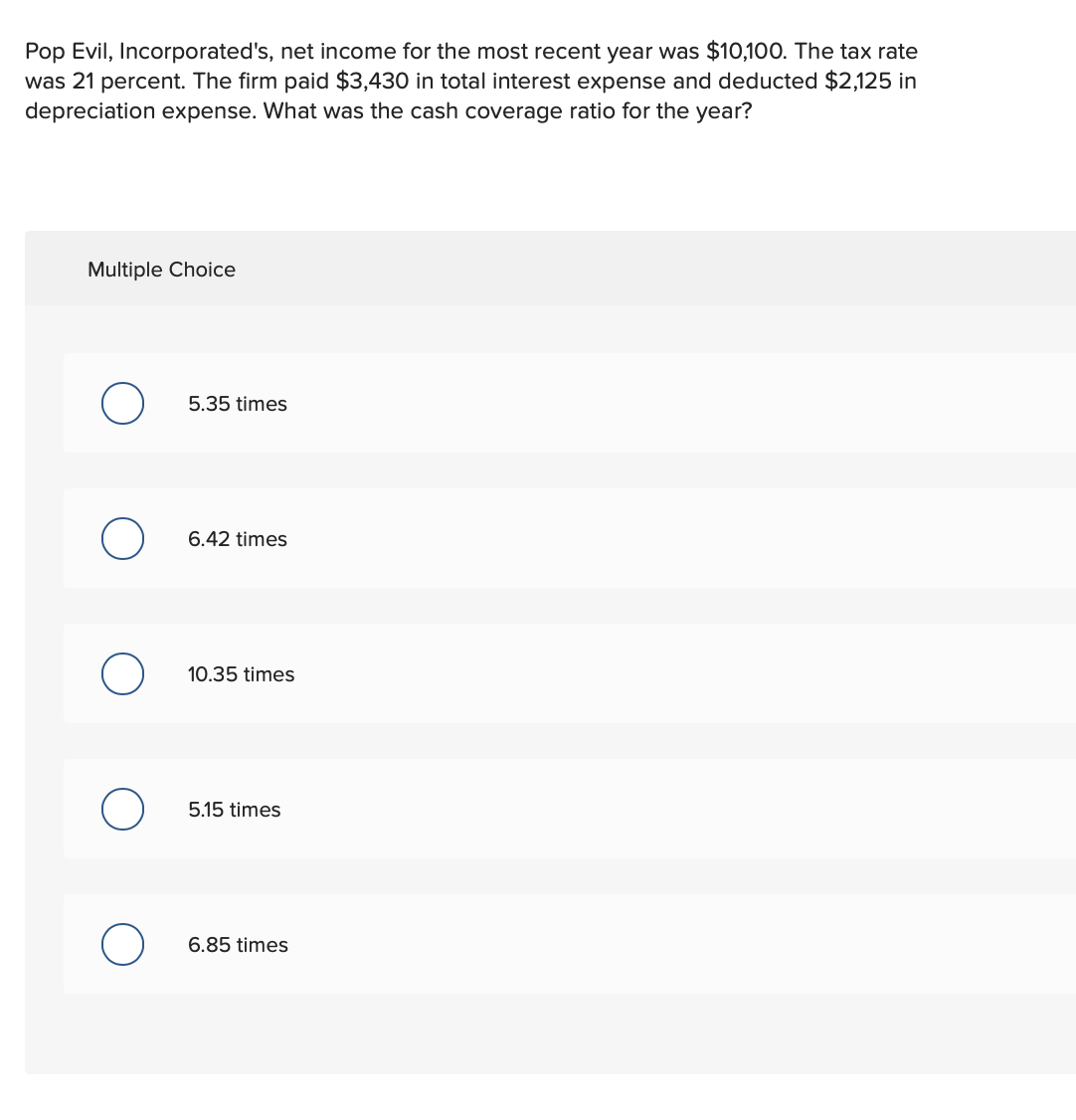Click the question text about Pop Evil

pos(472,81)
